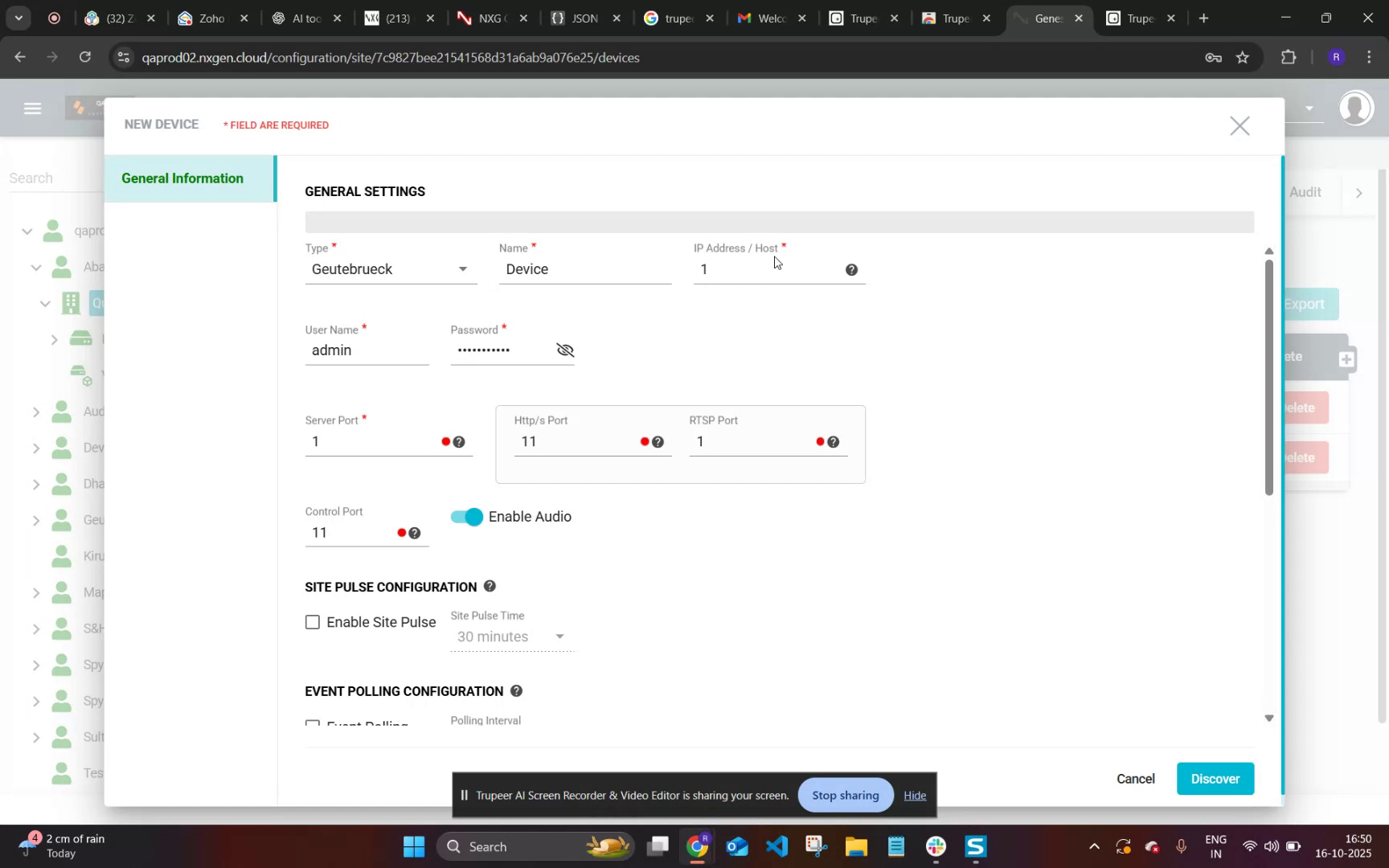This screenshot has width=1389, height=868.
Task: Click the Name field containing Device
Action: pos(584,269)
